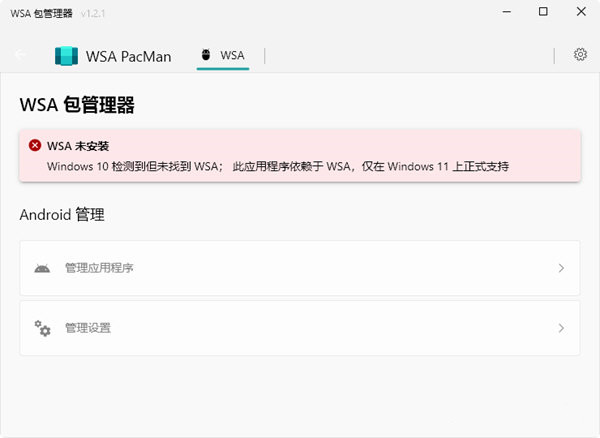Expand chevron on 管理设置 row

tap(561, 328)
